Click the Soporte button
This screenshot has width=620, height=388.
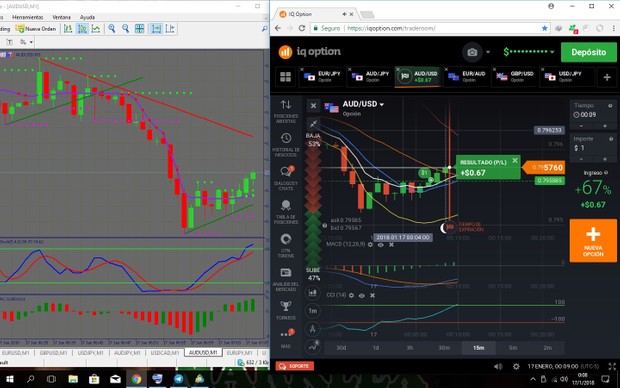pos(295,366)
